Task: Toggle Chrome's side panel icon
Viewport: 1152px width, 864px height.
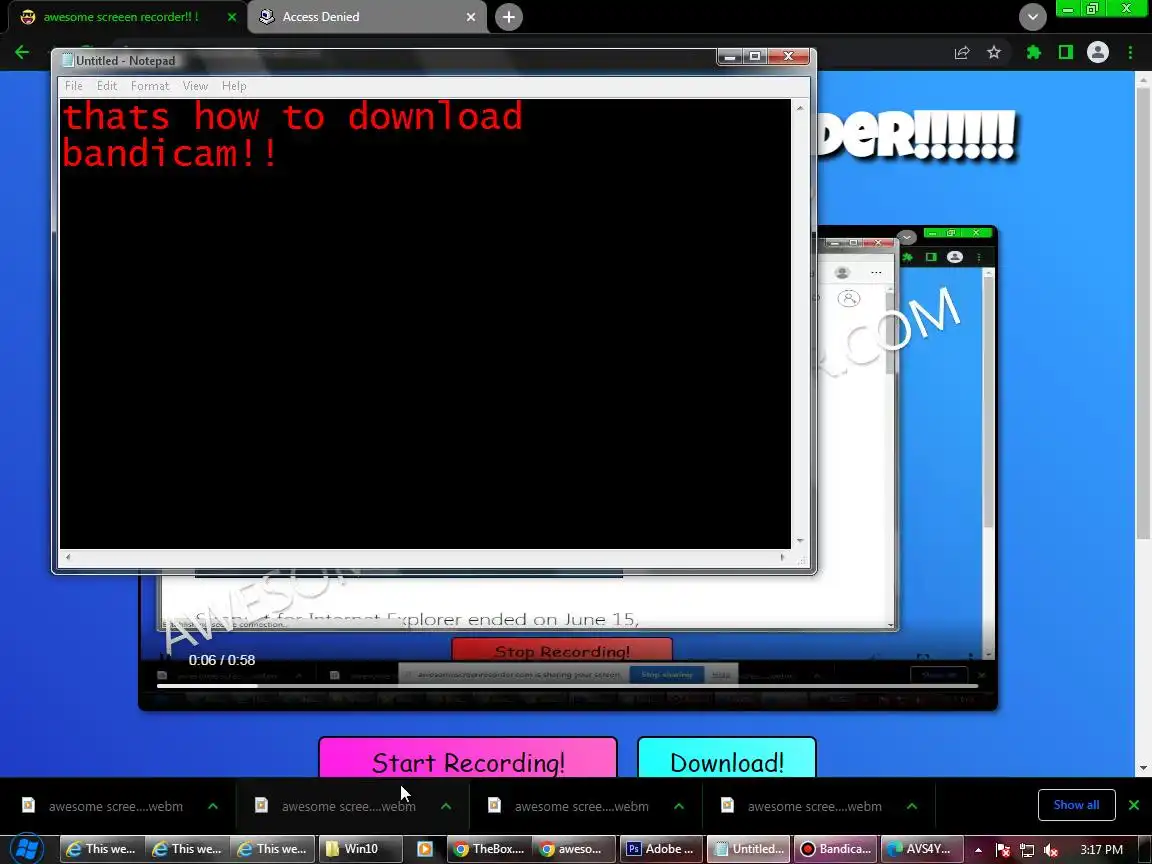Action: click(x=1065, y=52)
